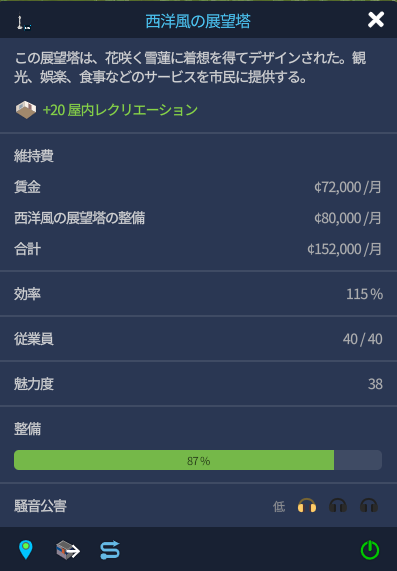Viewport: 397px width, 571px height.
Task: Click the blue location pin icon
Action: (x=25, y=550)
